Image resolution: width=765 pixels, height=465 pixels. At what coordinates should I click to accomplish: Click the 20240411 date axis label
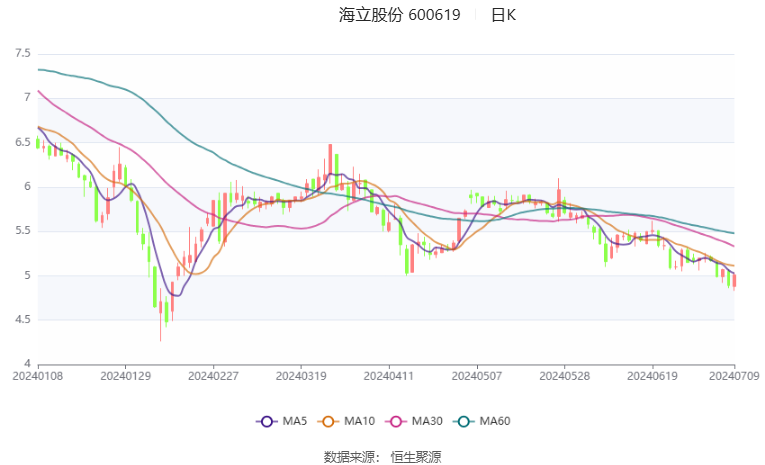tap(389, 376)
